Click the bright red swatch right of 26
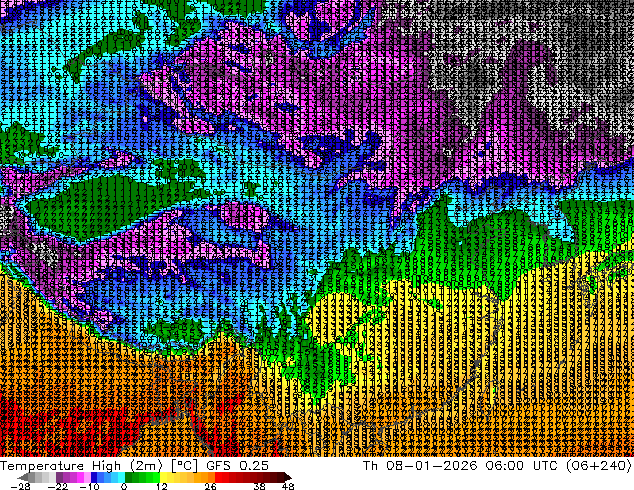Viewport: 634px width, 490px height. point(218,477)
